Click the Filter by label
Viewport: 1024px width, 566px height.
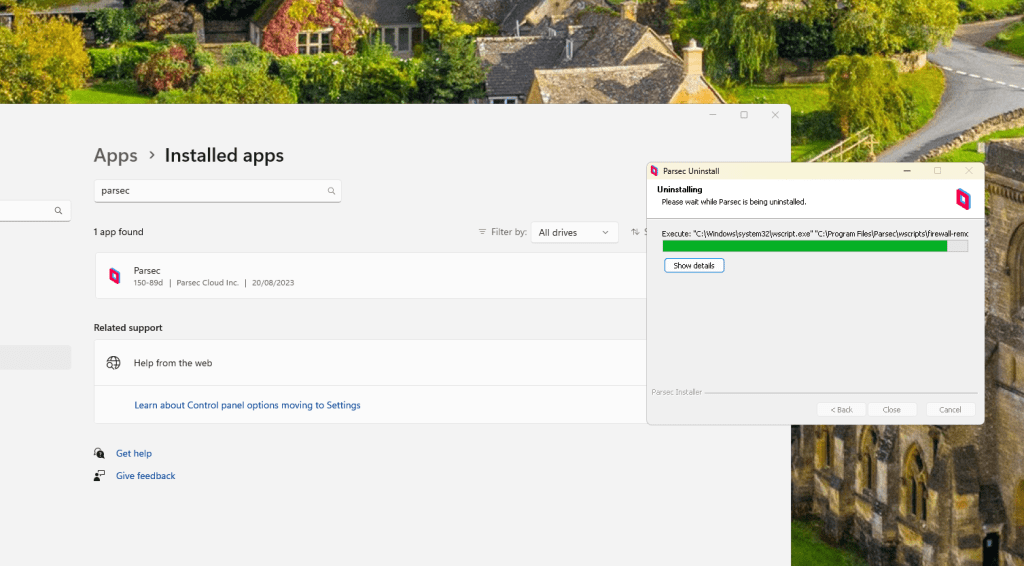coord(509,232)
